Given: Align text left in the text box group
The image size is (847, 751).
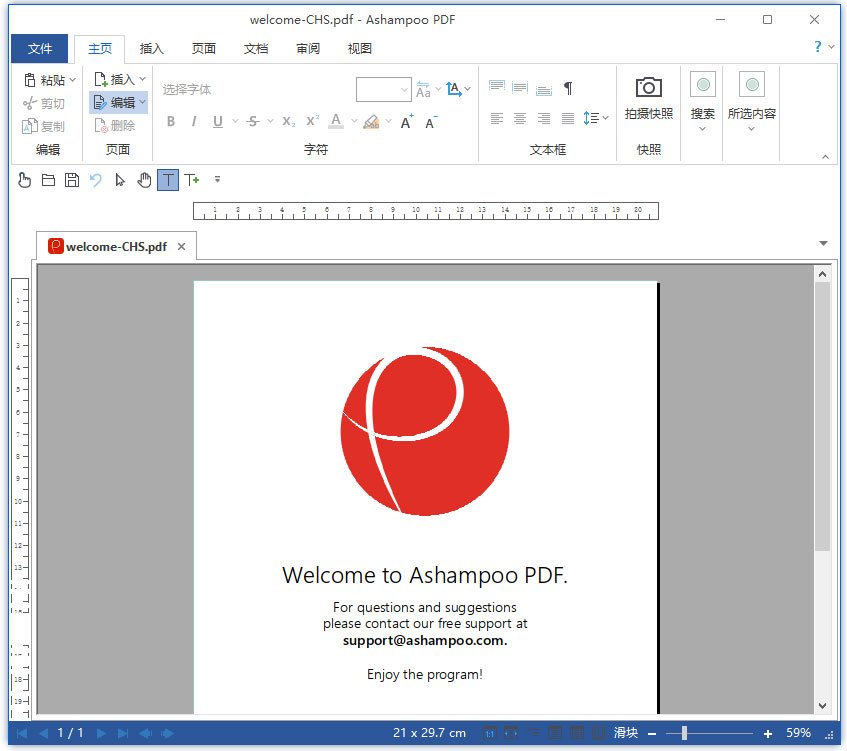Looking at the screenshot, I should (x=496, y=118).
